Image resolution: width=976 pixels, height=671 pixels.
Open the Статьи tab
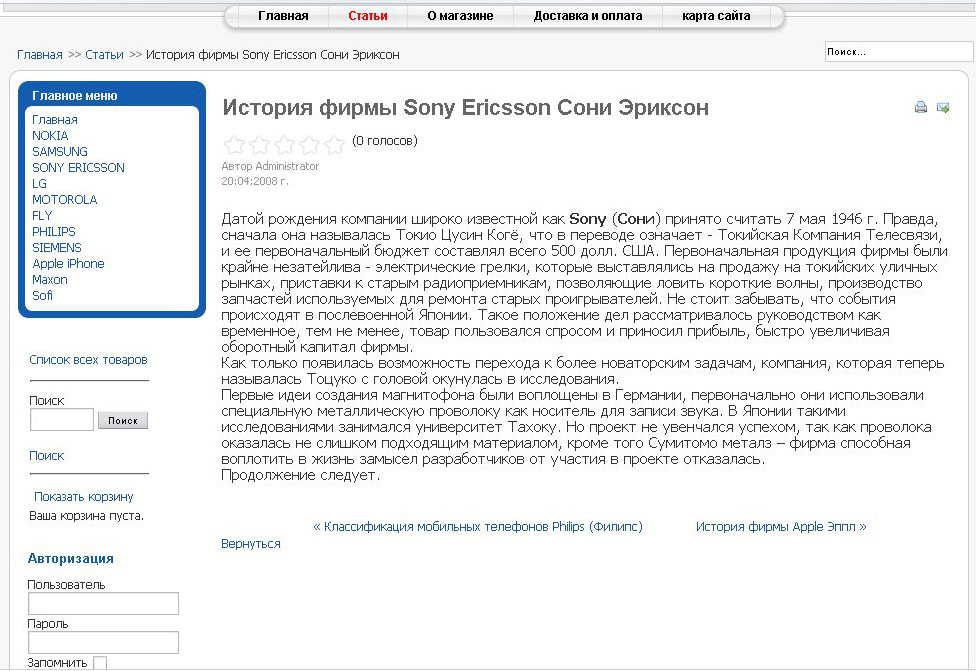coord(368,16)
